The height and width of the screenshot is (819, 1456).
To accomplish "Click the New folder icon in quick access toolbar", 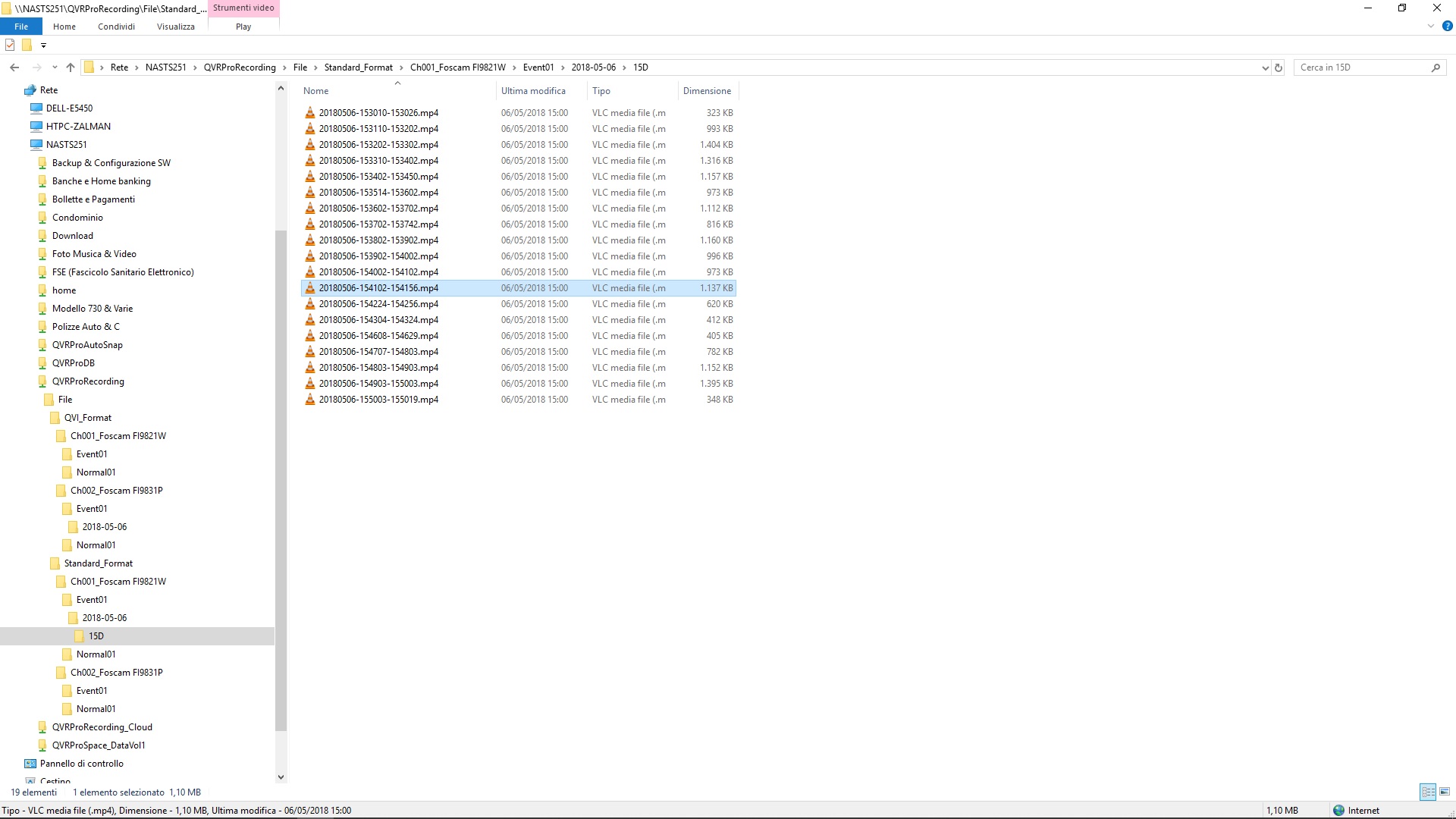I will pyautogui.click(x=27, y=45).
